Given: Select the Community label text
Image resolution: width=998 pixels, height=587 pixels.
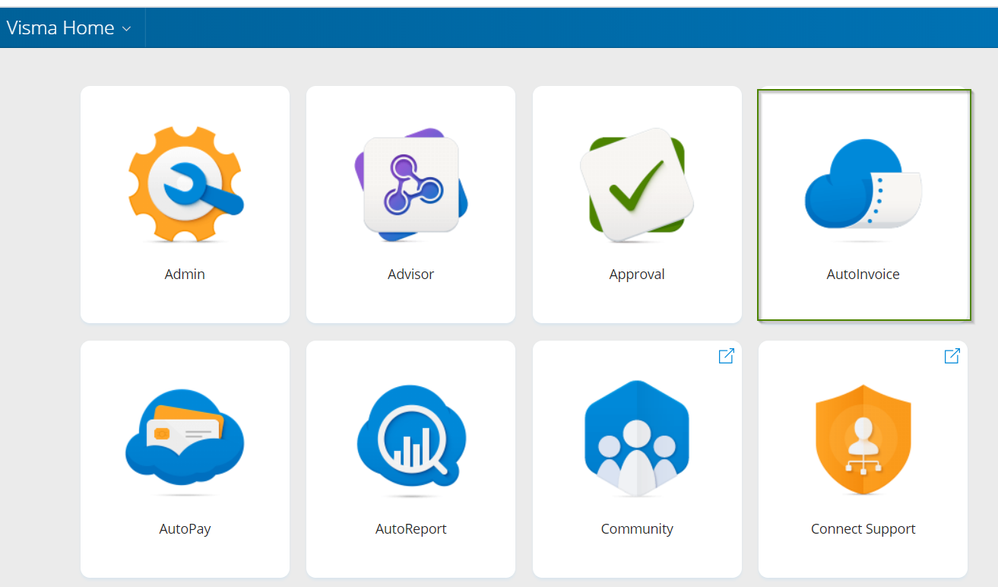Looking at the screenshot, I should click(x=636, y=529).
